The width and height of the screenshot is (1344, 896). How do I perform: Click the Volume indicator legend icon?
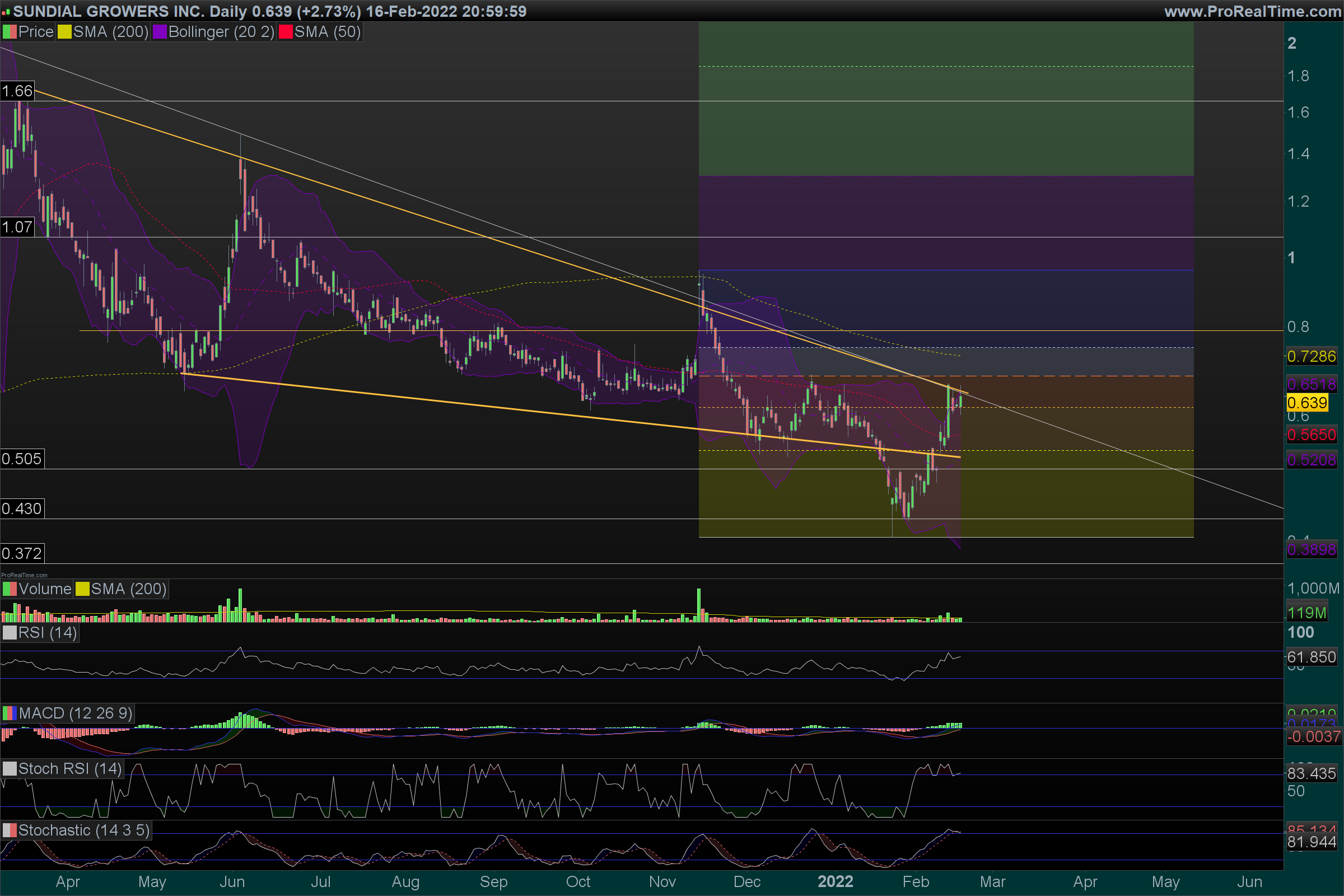[x=10, y=589]
